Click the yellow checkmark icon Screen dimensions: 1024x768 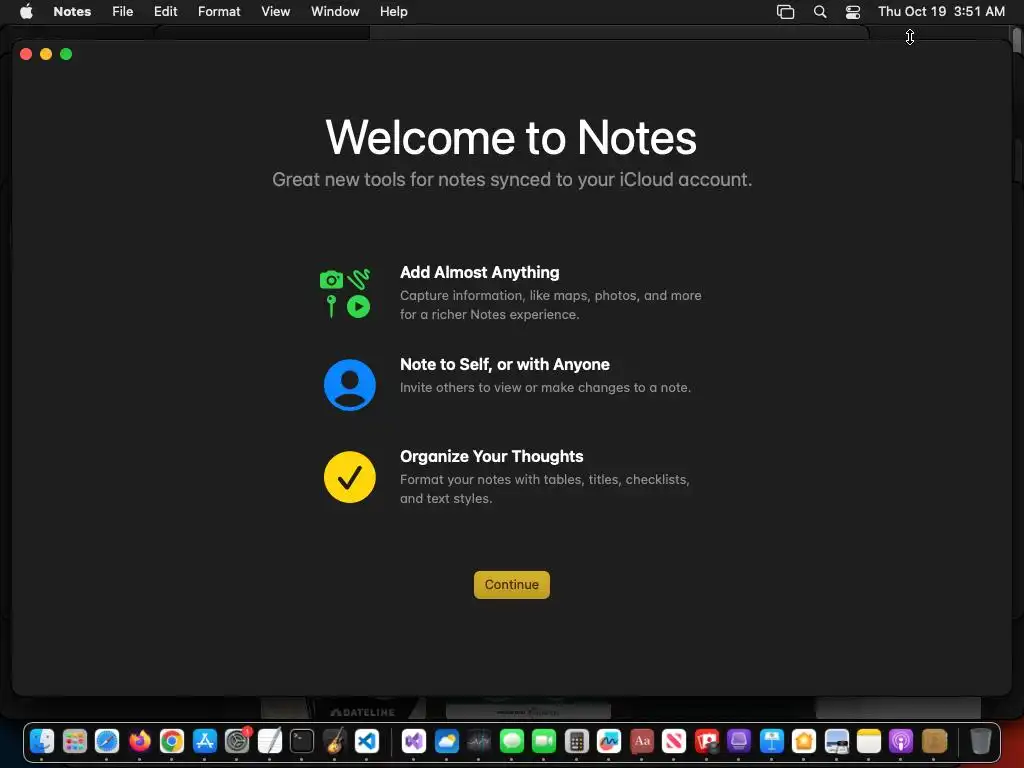tap(349, 477)
